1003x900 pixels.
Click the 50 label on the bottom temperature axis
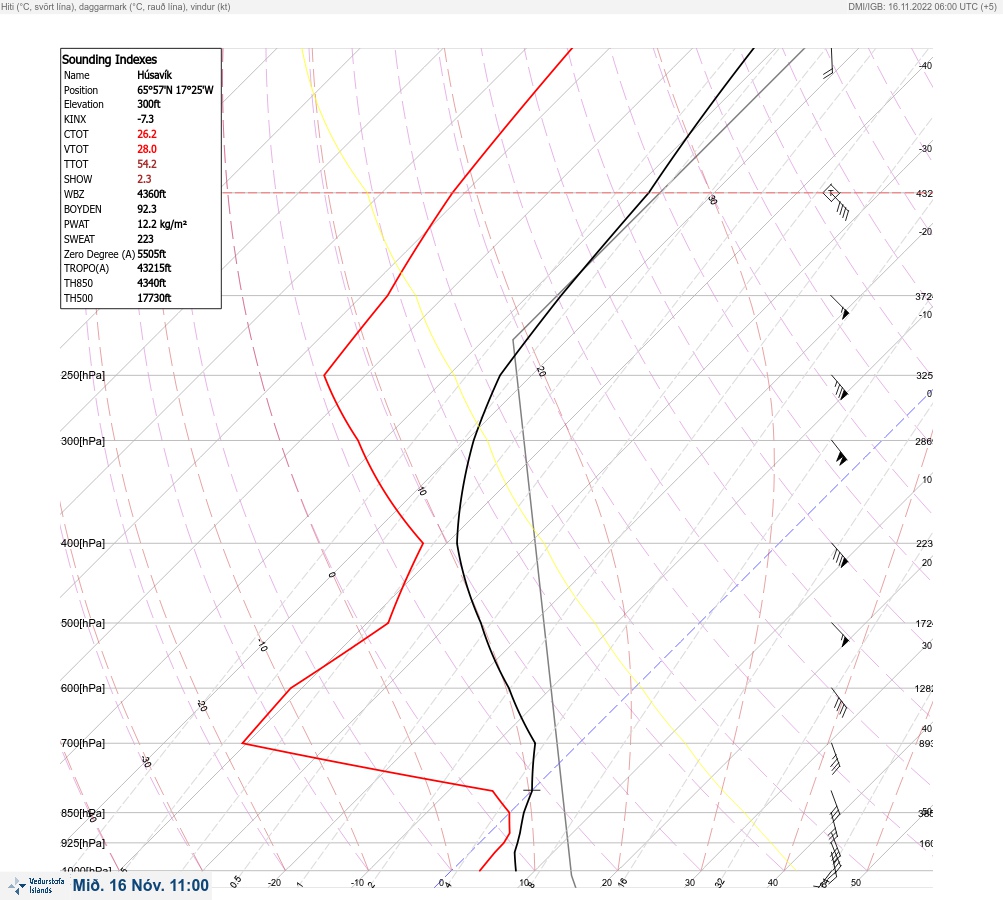click(856, 883)
